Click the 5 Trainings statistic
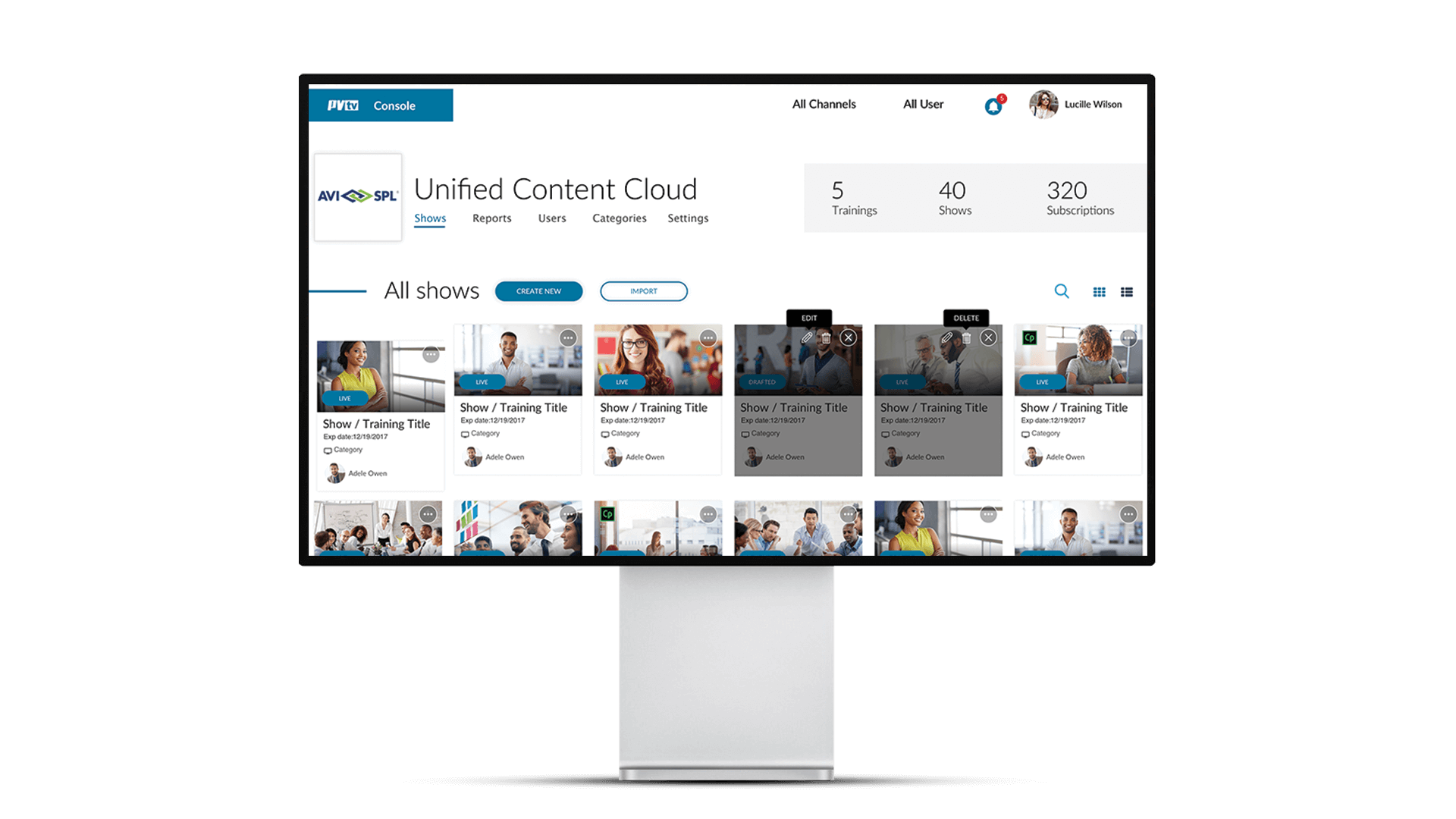 coord(854,198)
